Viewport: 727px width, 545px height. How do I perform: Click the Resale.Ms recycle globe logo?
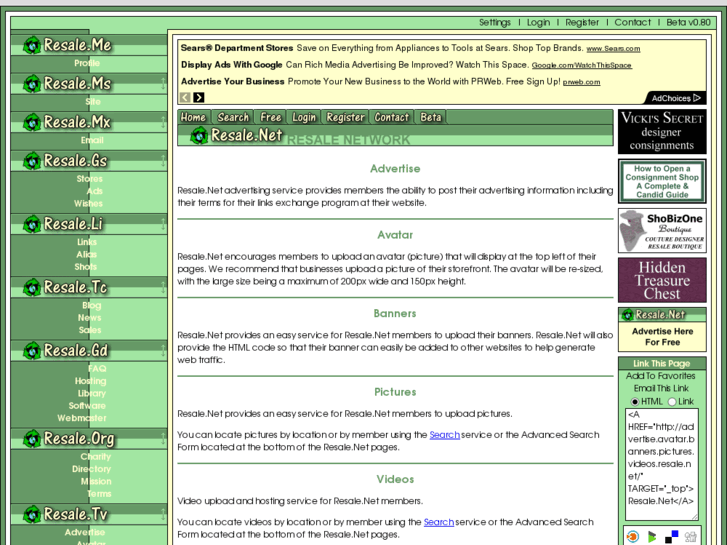pos(32,84)
